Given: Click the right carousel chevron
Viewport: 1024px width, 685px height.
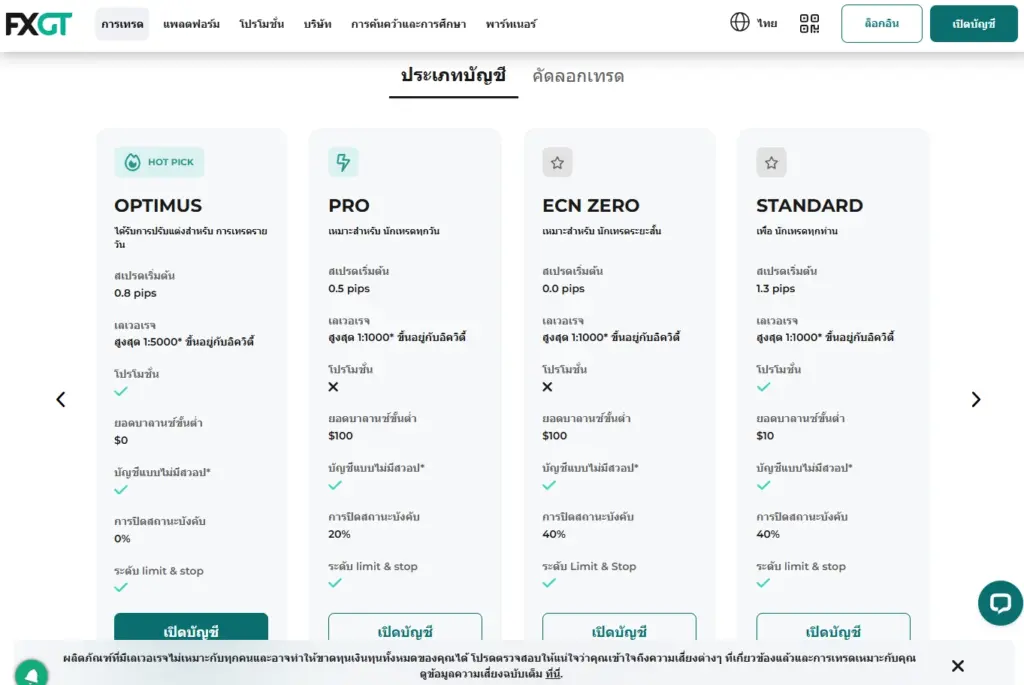Looking at the screenshot, I should [975, 399].
